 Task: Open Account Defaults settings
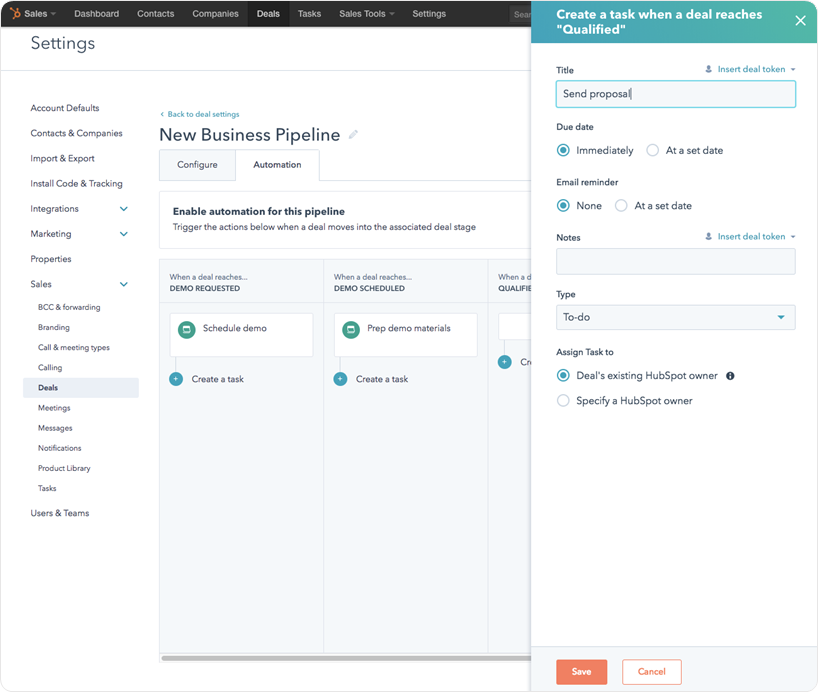tap(65, 108)
